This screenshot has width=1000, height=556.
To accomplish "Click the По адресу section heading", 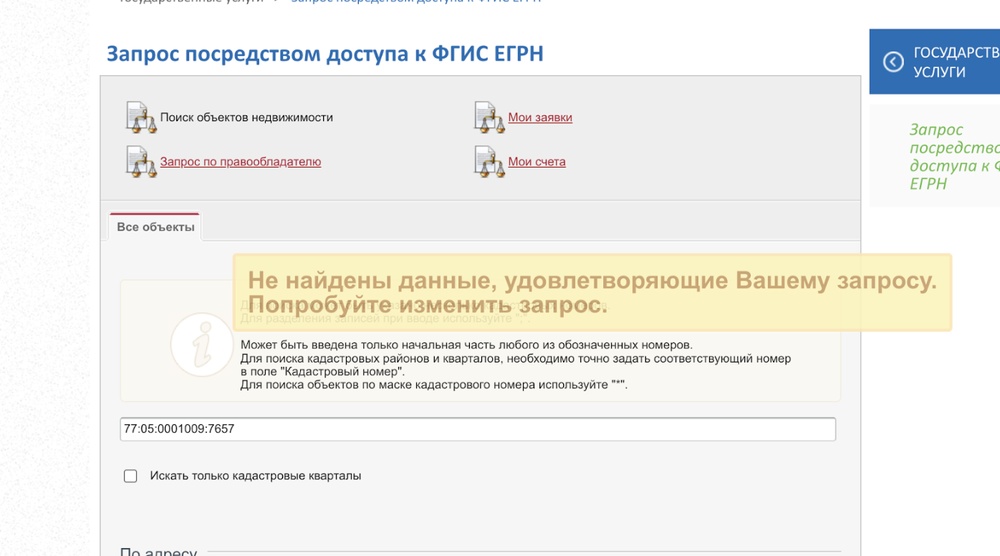I will pyautogui.click(x=158, y=551).
